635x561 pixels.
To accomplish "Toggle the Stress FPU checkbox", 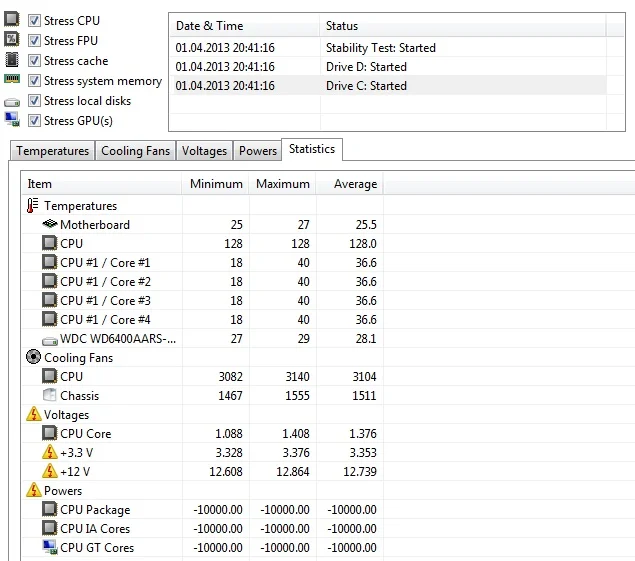I will coord(34,41).
